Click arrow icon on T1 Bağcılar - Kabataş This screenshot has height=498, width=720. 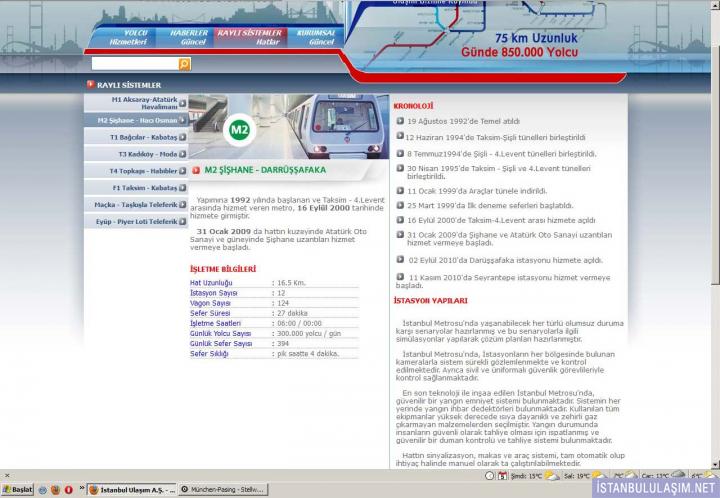(182, 136)
